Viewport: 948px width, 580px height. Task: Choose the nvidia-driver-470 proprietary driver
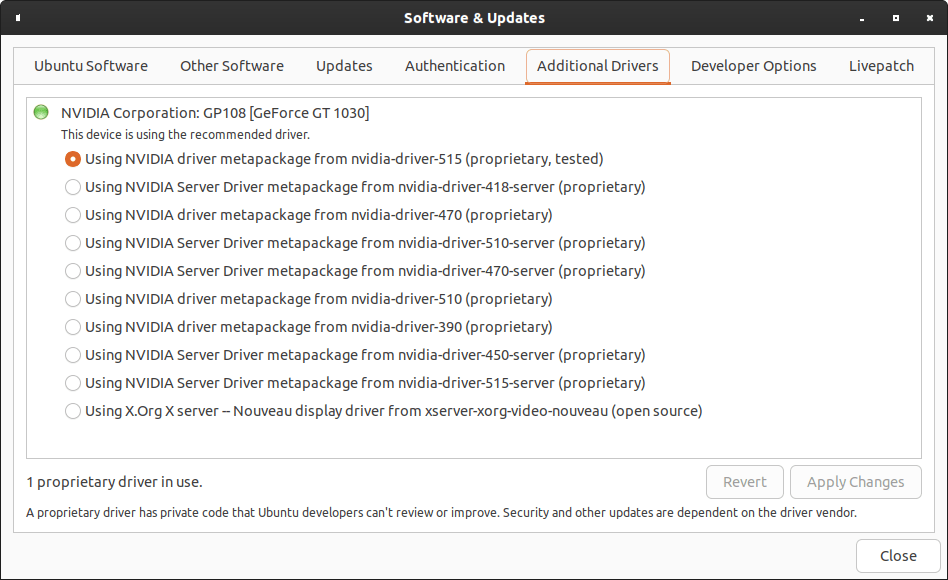click(73, 215)
